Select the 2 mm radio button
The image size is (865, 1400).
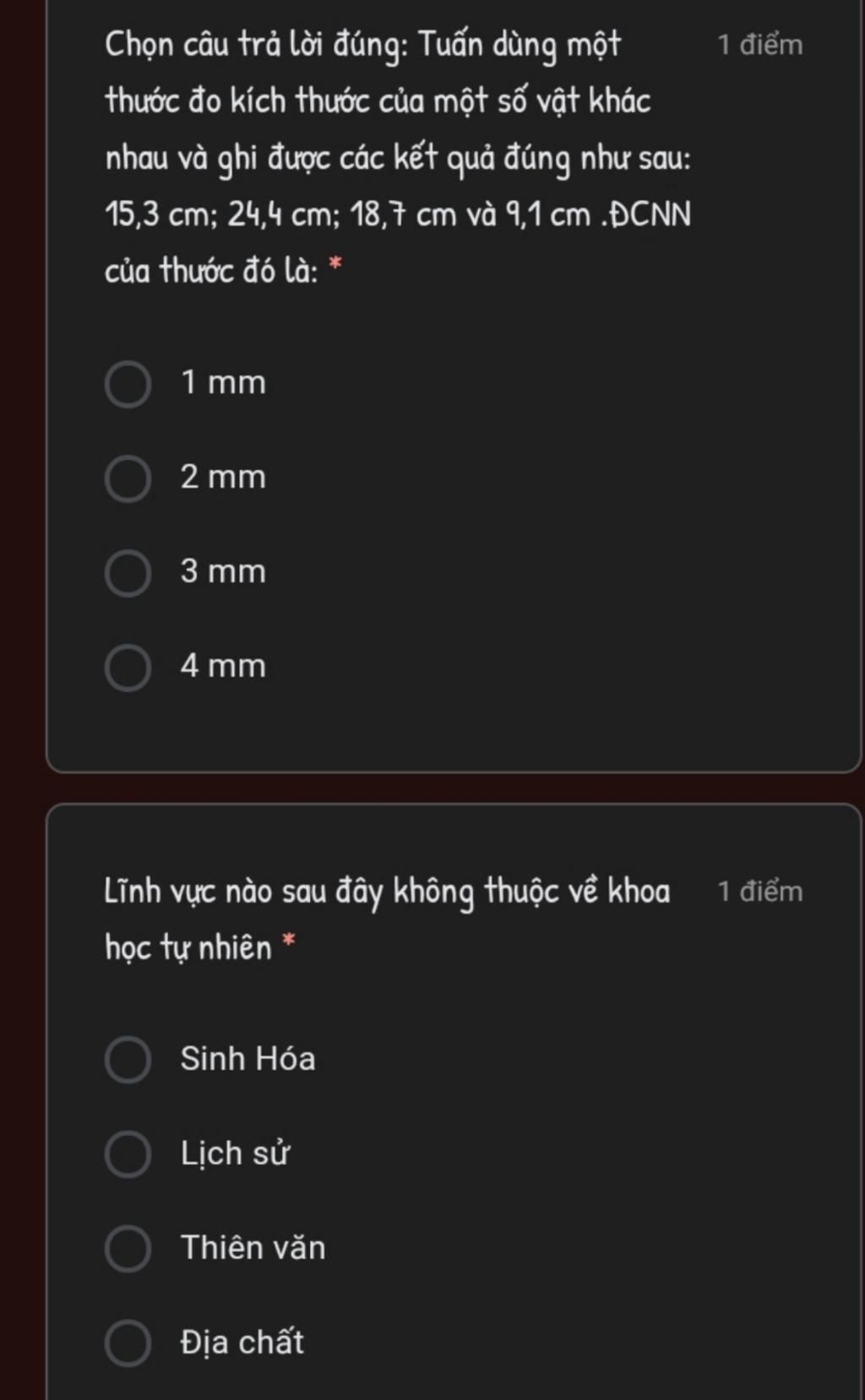tap(128, 480)
